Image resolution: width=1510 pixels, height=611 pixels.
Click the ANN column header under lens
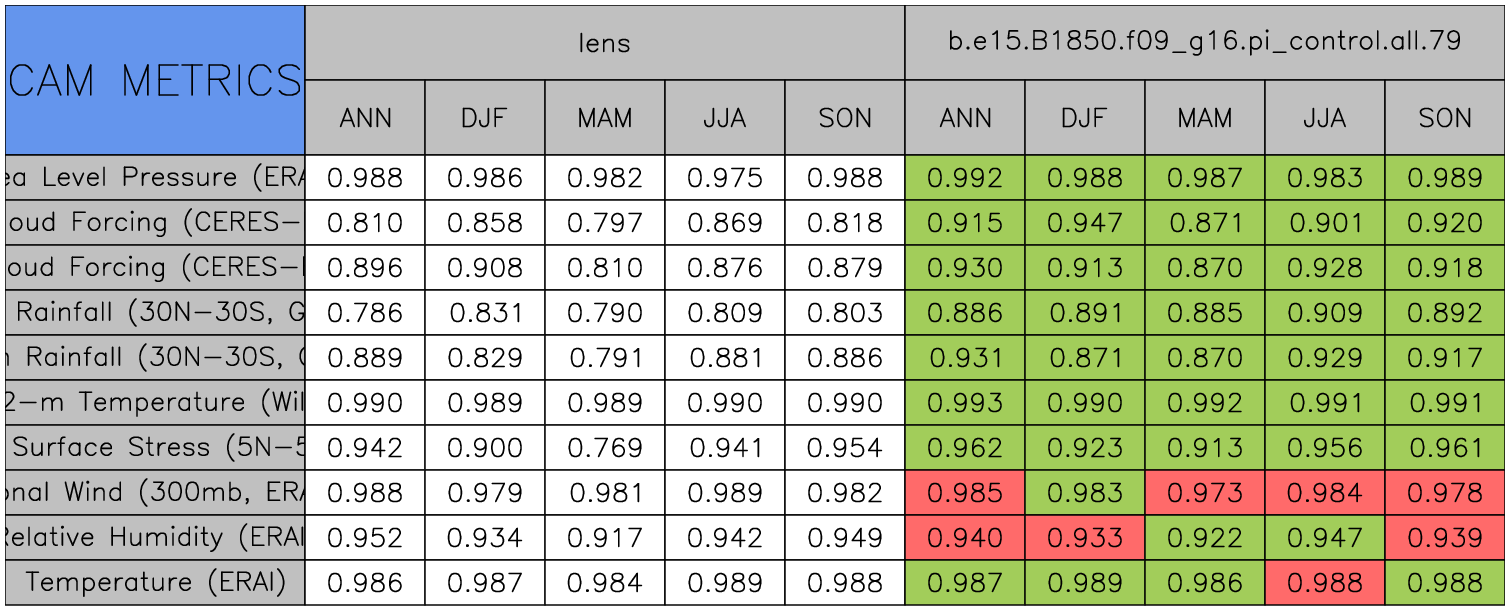tap(365, 118)
